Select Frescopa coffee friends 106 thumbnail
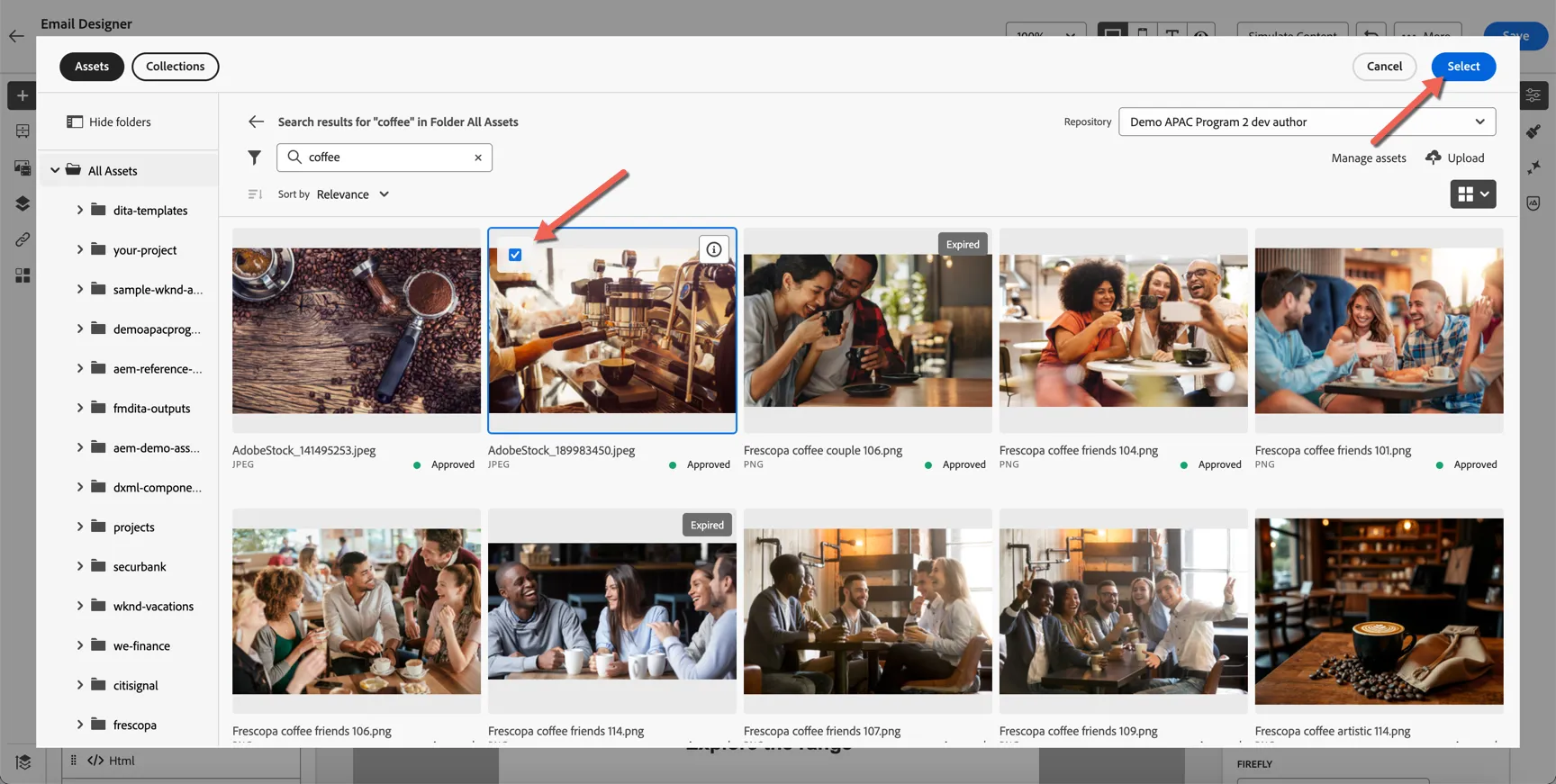This screenshot has width=1556, height=784. (x=357, y=611)
